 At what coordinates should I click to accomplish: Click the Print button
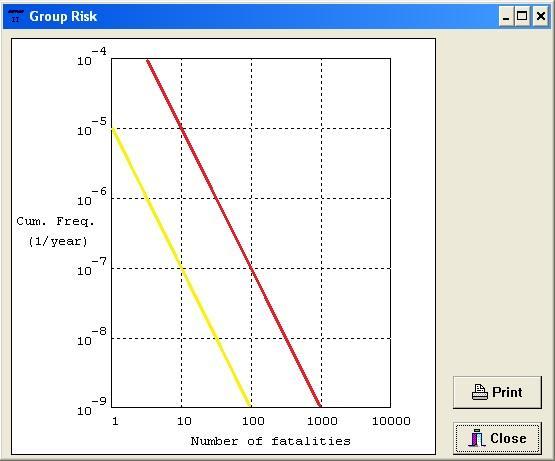click(x=497, y=392)
